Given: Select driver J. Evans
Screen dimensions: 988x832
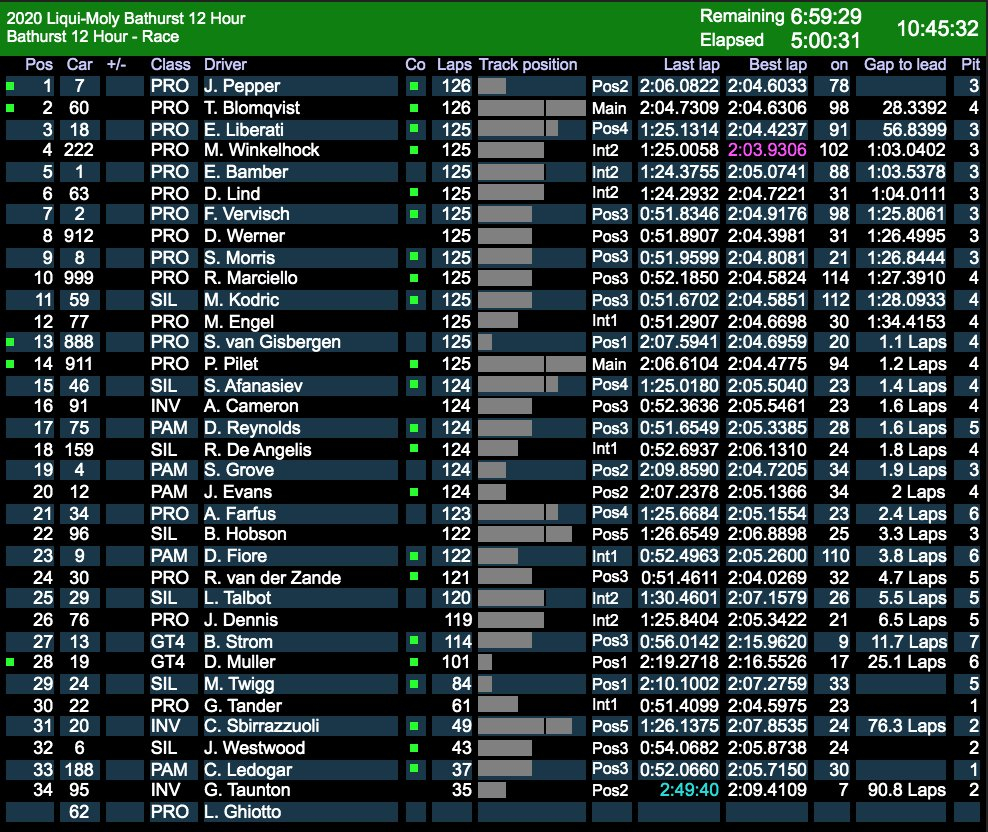Looking at the screenshot, I should (x=238, y=492).
